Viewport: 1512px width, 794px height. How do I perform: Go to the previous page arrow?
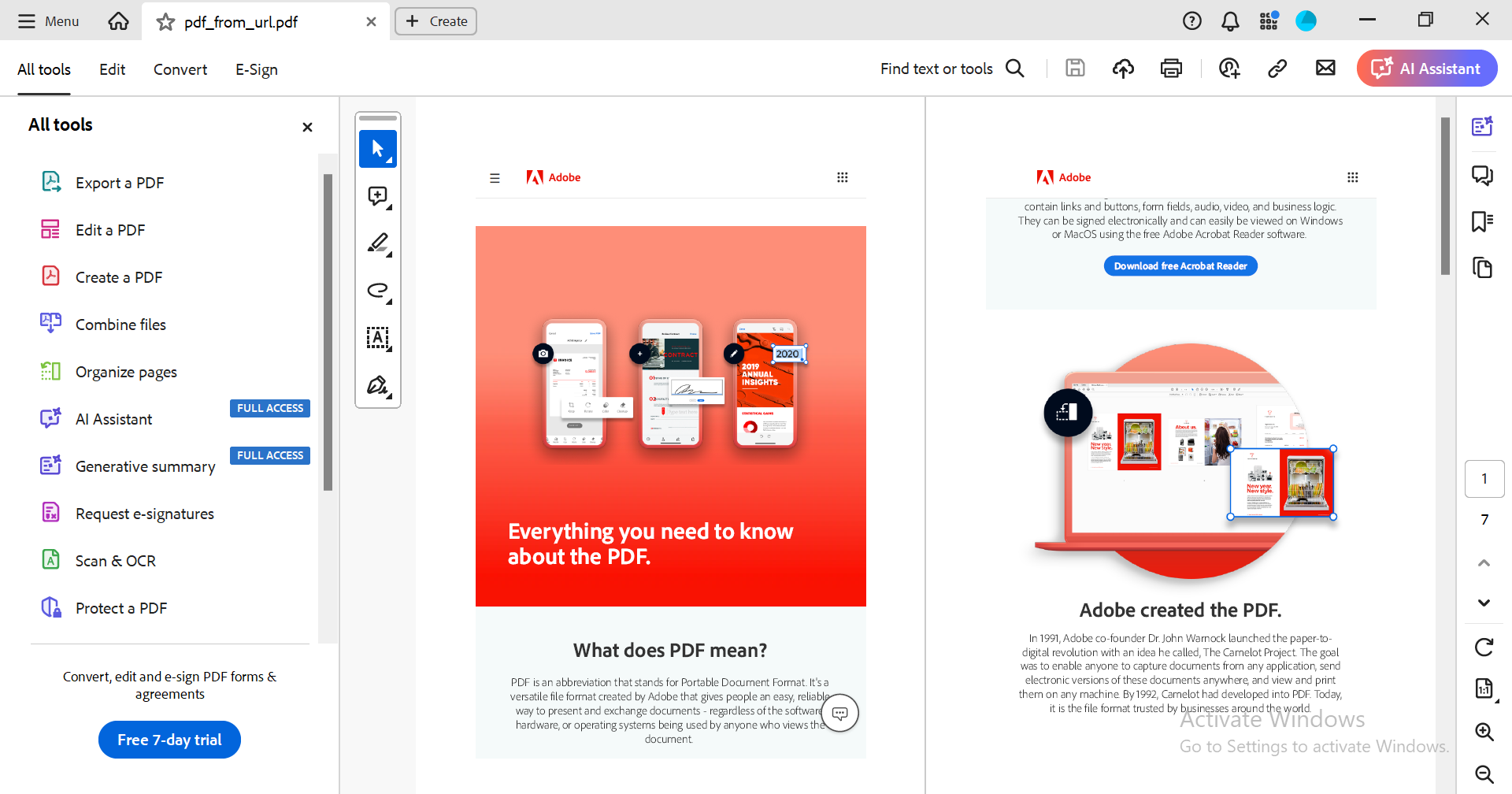pyautogui.click(x=1484, y=562)
